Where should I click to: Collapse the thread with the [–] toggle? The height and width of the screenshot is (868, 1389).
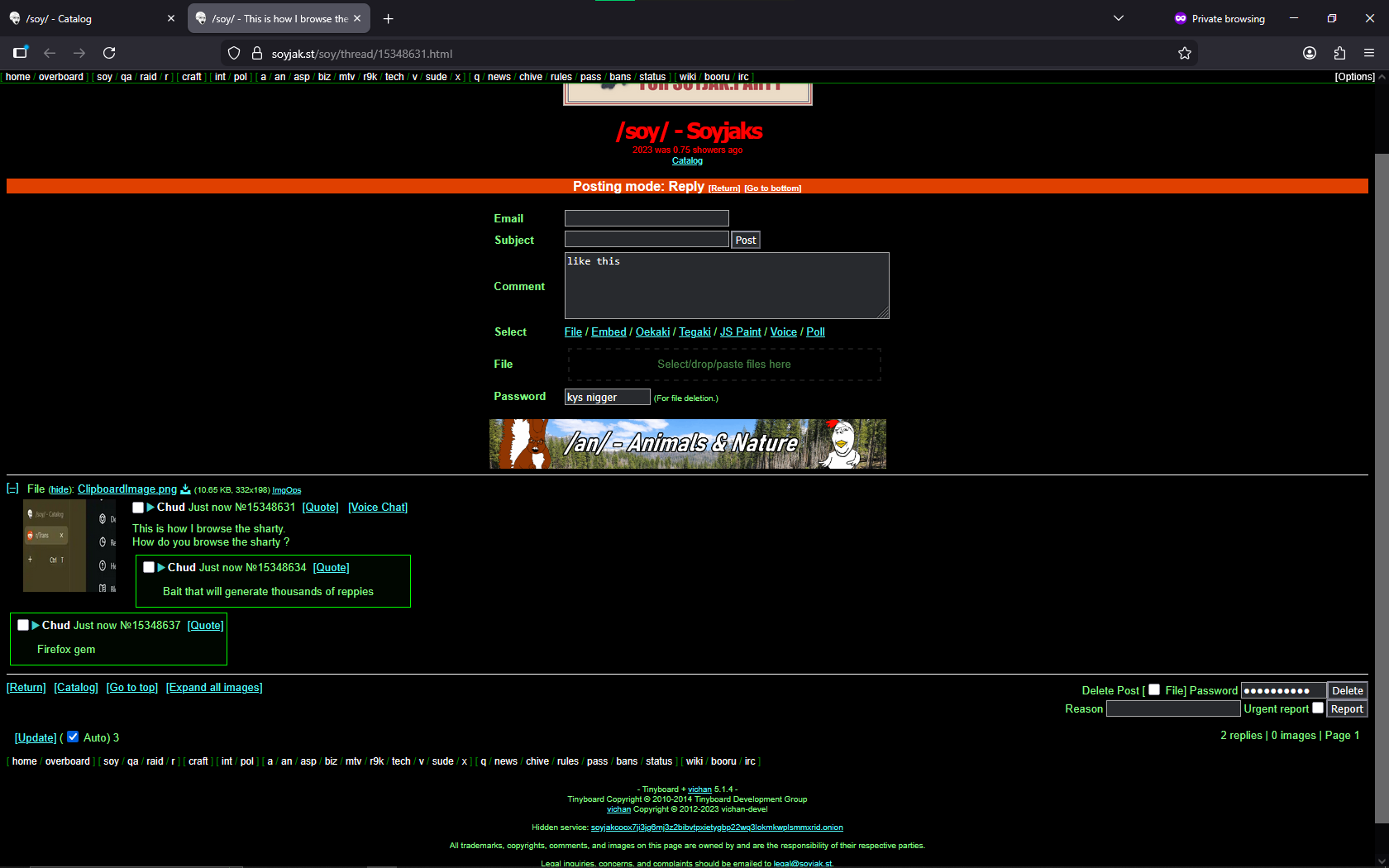pos(12,489)
